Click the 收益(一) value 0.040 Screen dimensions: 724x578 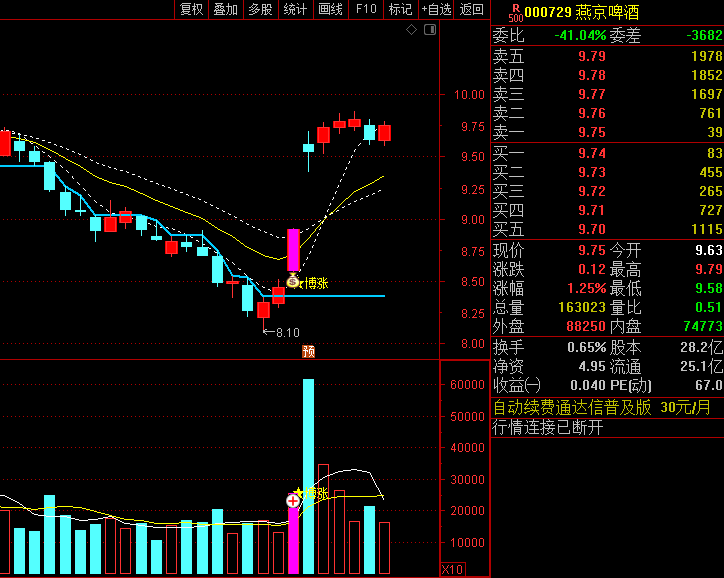coord(588,385)
